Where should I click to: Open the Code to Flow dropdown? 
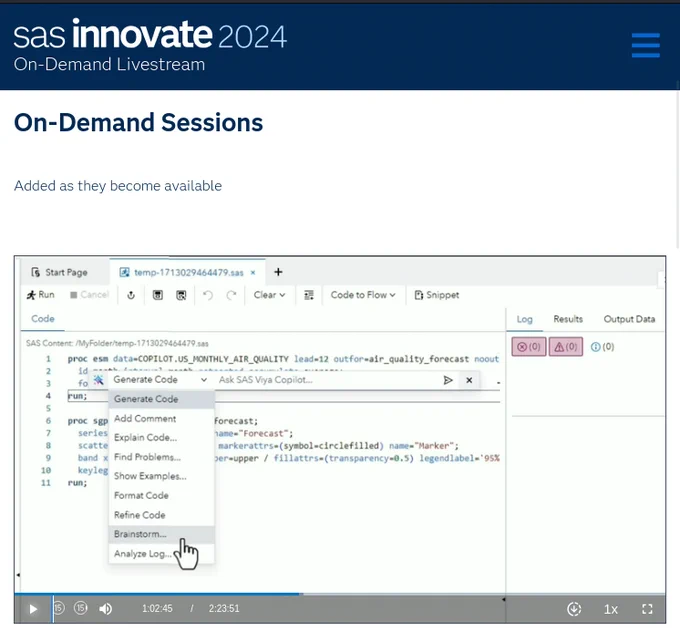click(363, 295)
